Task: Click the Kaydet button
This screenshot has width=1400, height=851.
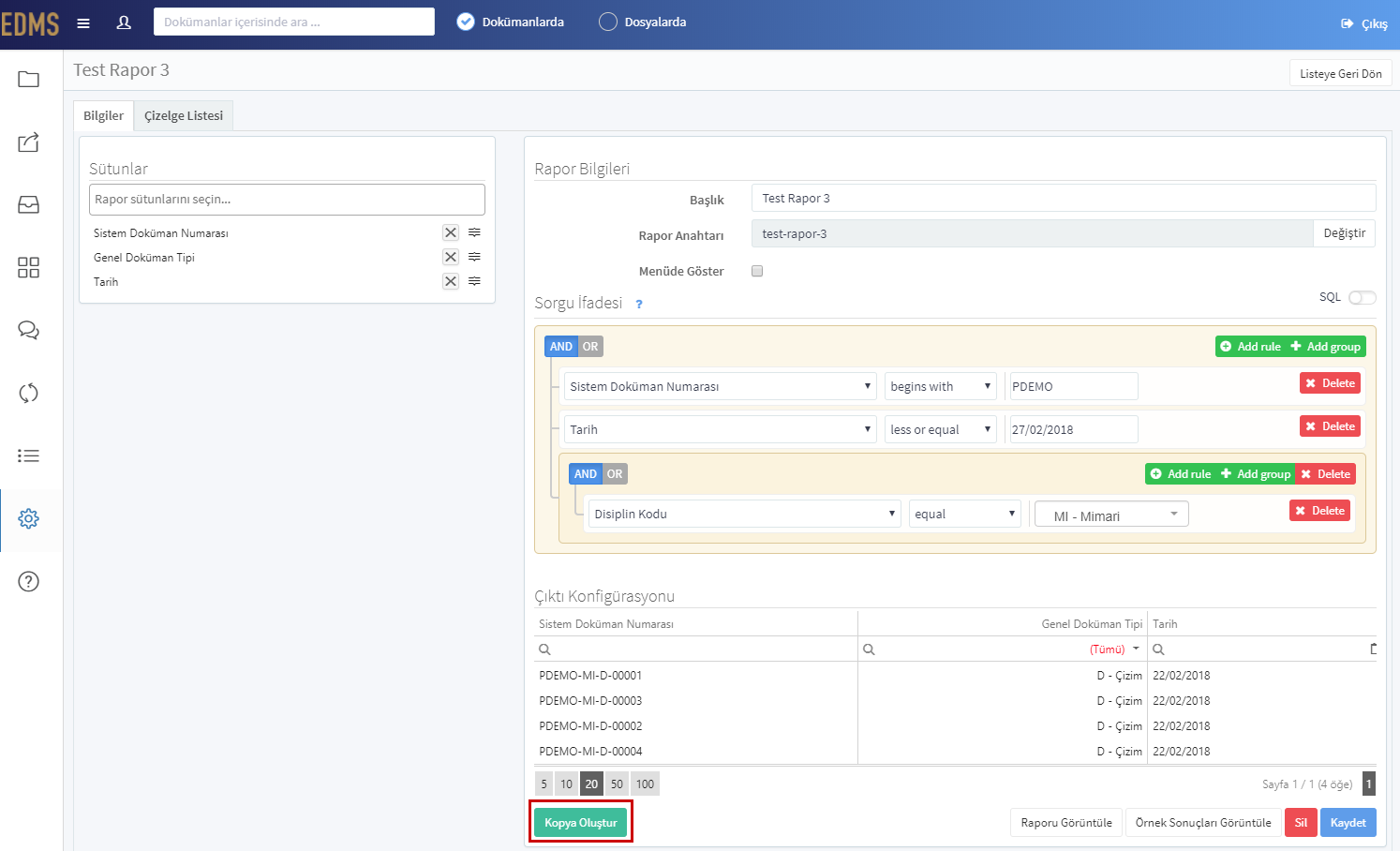Action: [1348, 823]
